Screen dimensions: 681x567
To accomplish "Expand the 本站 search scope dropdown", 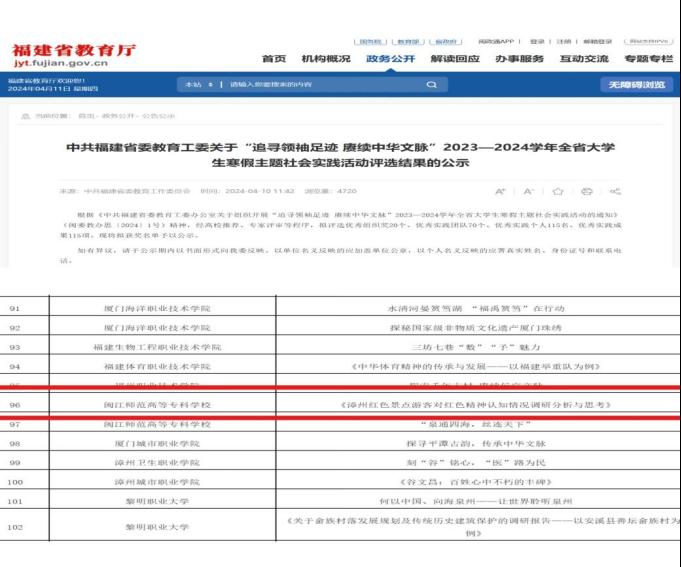I will click(197, 85).
